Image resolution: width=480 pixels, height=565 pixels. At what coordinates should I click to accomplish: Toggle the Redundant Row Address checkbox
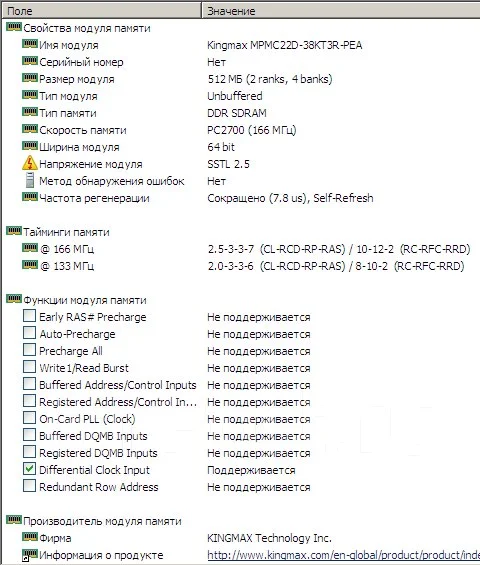click(x=29, y=486)
